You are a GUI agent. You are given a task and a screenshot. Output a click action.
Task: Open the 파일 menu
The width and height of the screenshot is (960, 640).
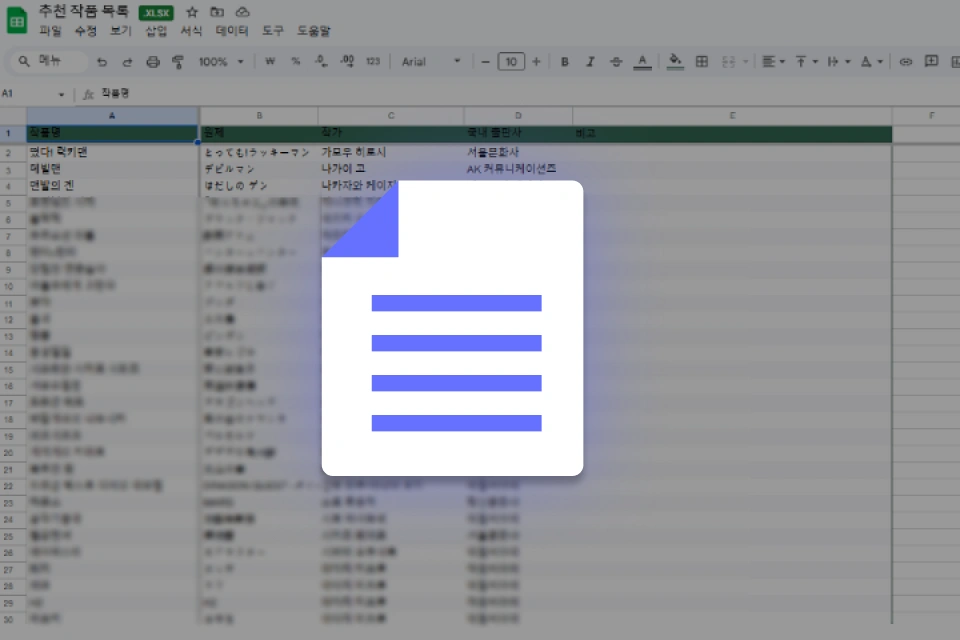[x=50, y=31]
